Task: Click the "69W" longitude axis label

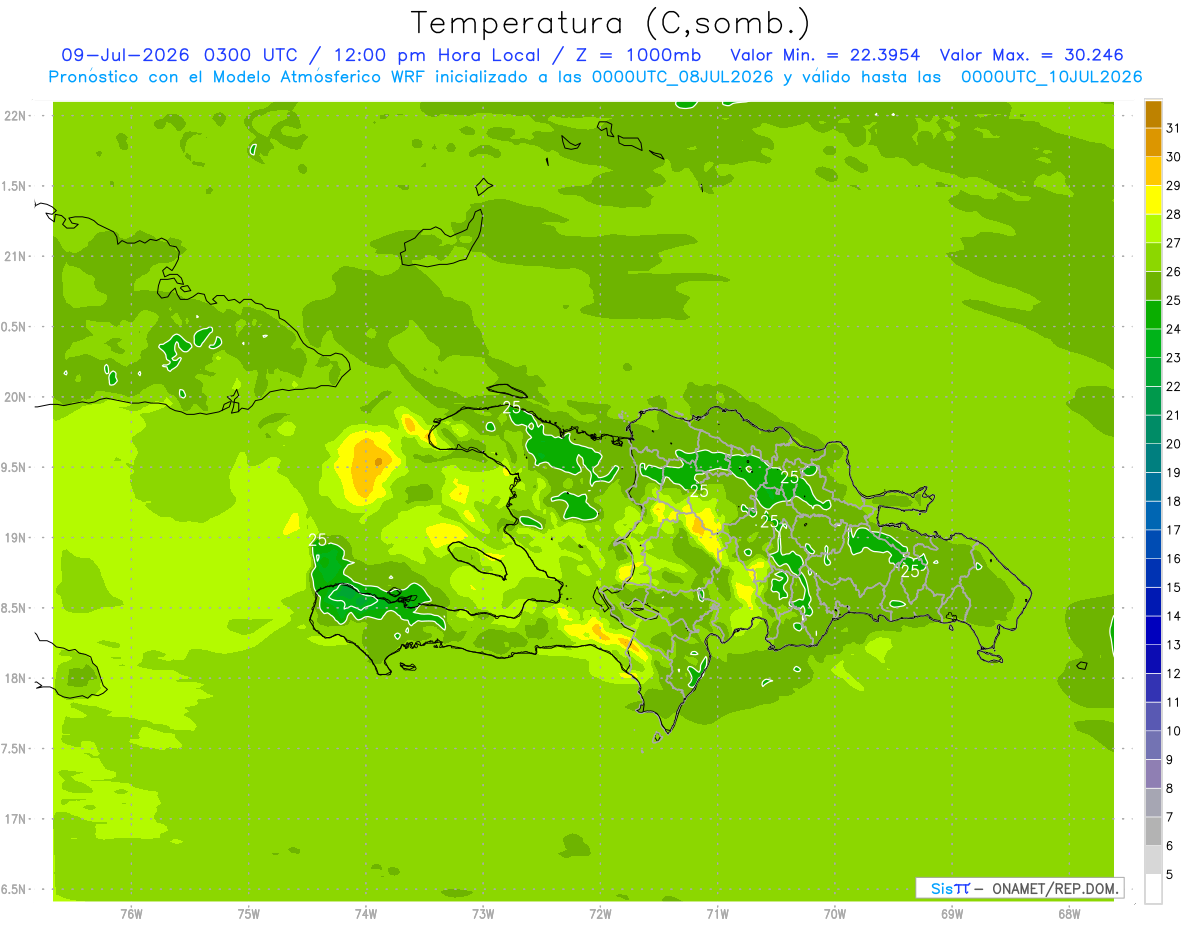Action: (952, 914)
